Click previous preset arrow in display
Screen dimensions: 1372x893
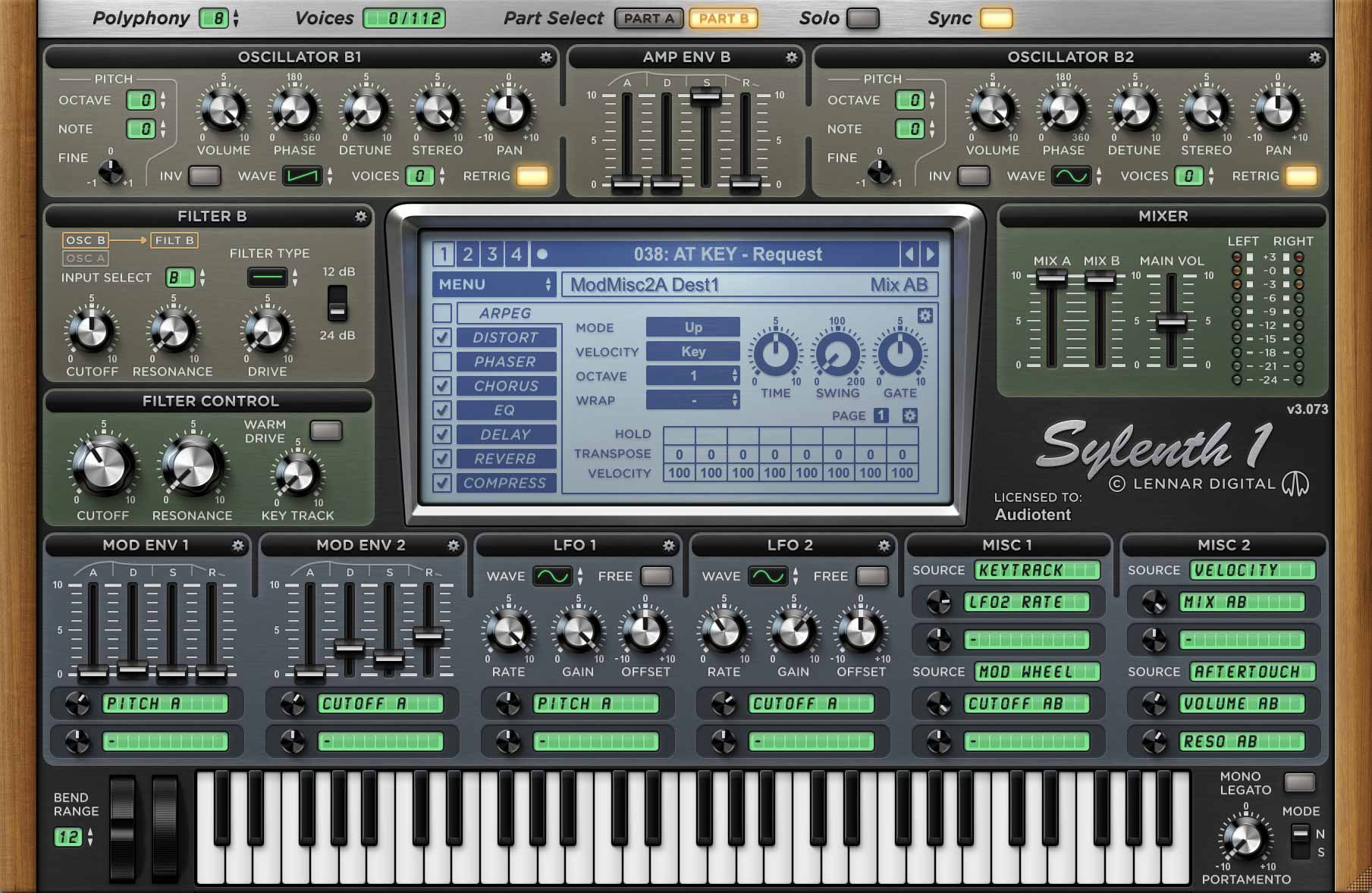coord(909,254)
